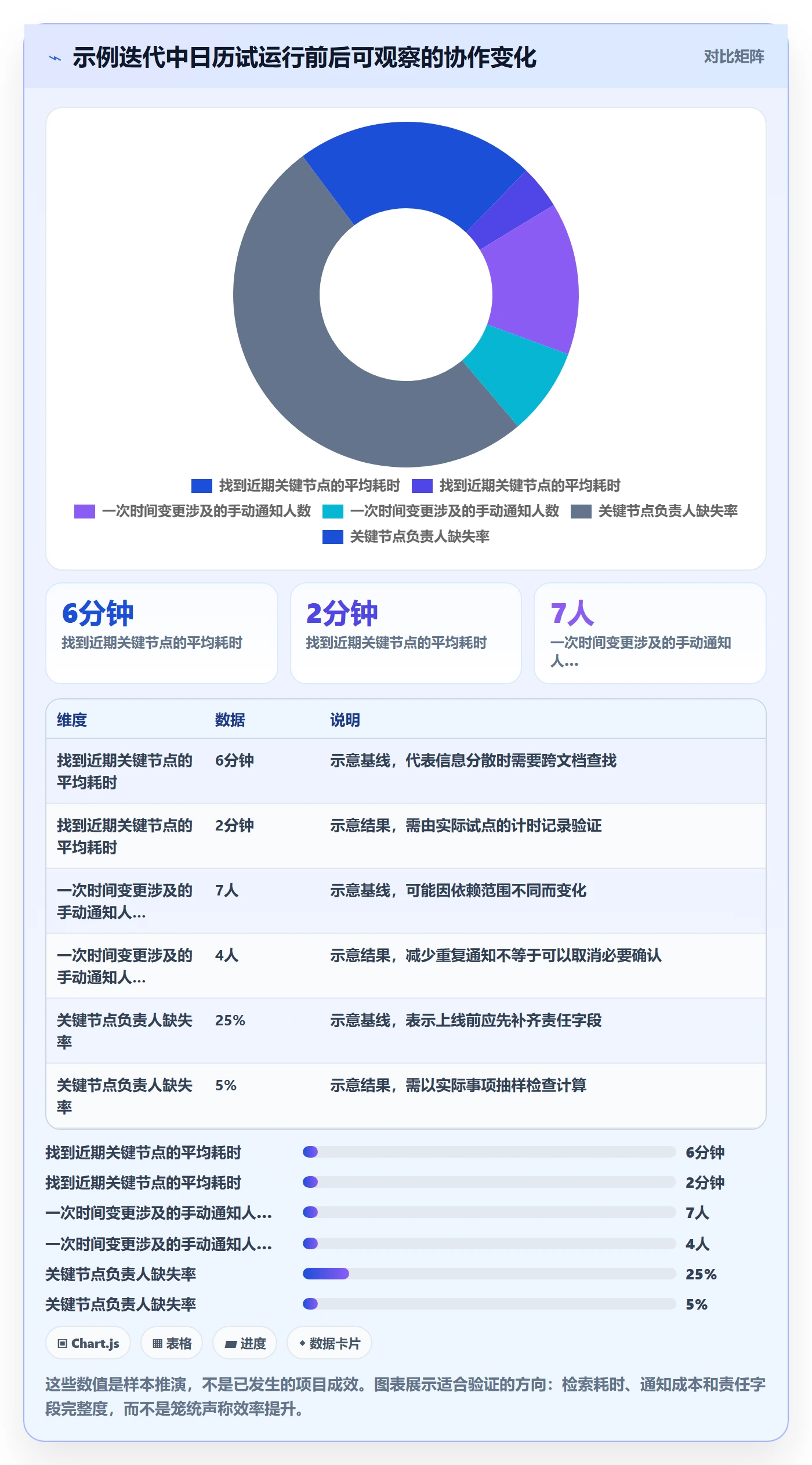Toggle the gray legend swatch for 关键节点负责人缺失率
The height and width of the screenshot is (1465, 812).
point(581,511)
